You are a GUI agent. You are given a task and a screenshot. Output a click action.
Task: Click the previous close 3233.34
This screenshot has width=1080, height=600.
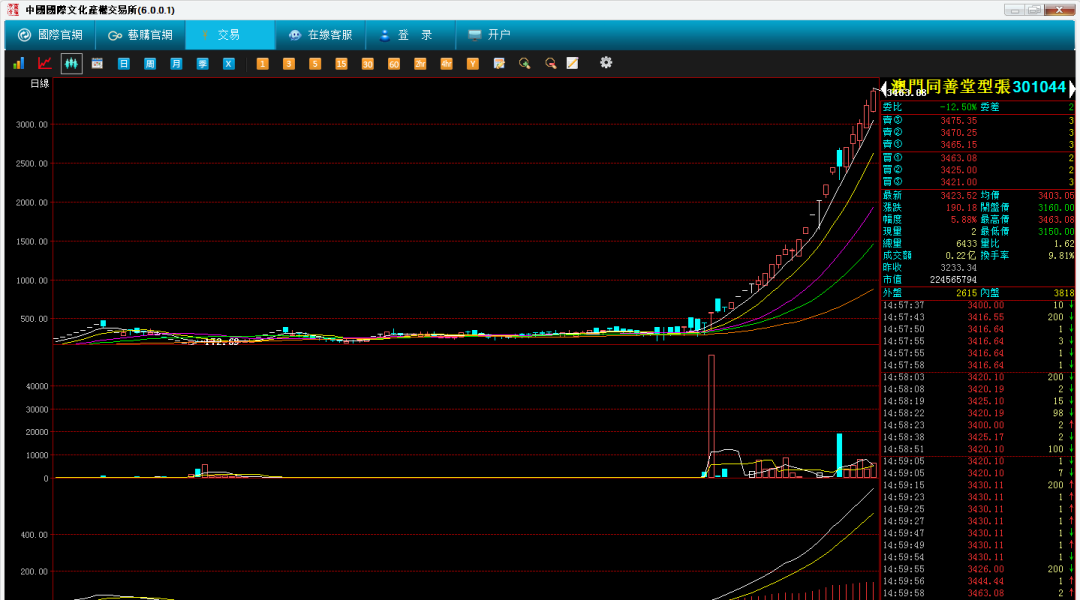tap(958, 267)
